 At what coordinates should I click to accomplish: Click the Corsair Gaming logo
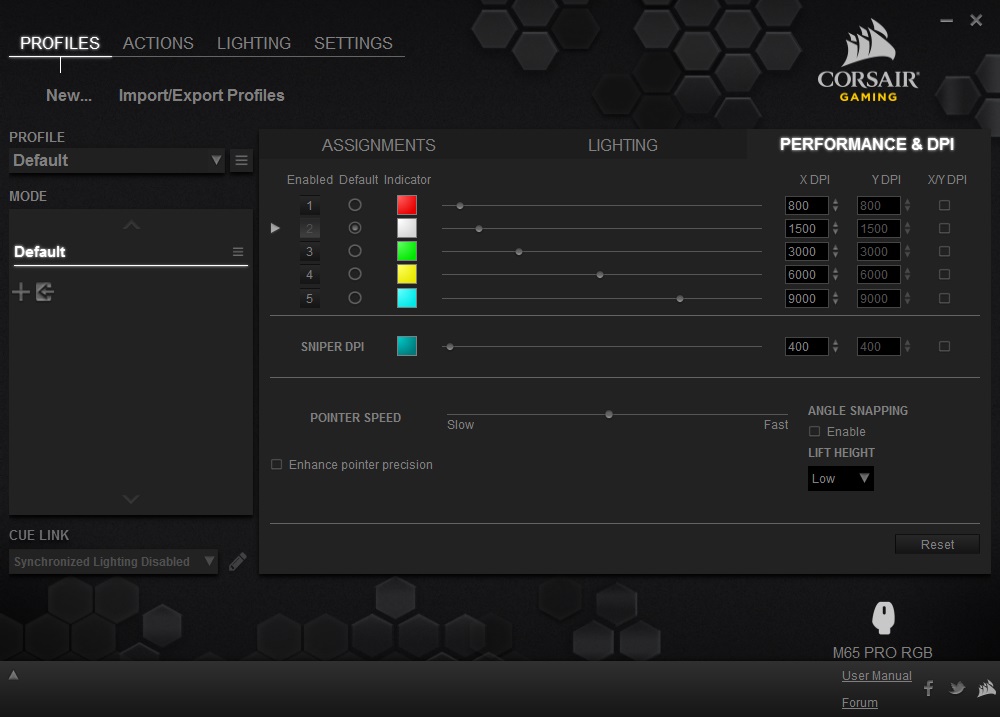[x=869, y=61]
